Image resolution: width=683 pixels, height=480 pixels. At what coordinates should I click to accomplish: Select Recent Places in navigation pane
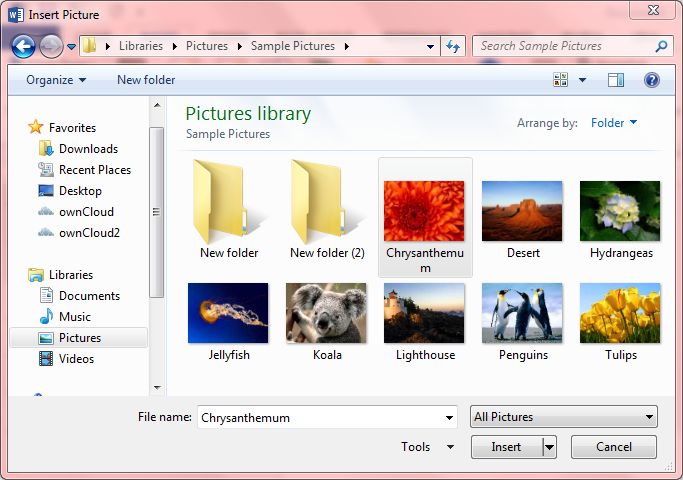pyautogui.click(x=95, y=170)
